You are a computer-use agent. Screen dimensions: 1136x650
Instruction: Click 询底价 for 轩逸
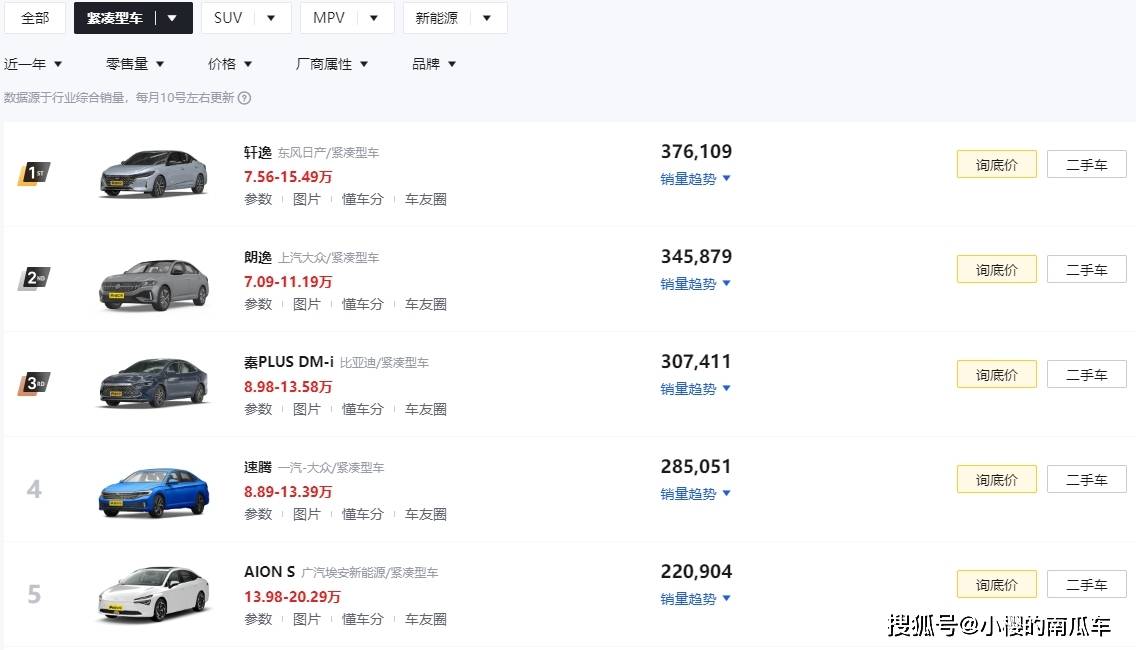(x=996, y=164)
